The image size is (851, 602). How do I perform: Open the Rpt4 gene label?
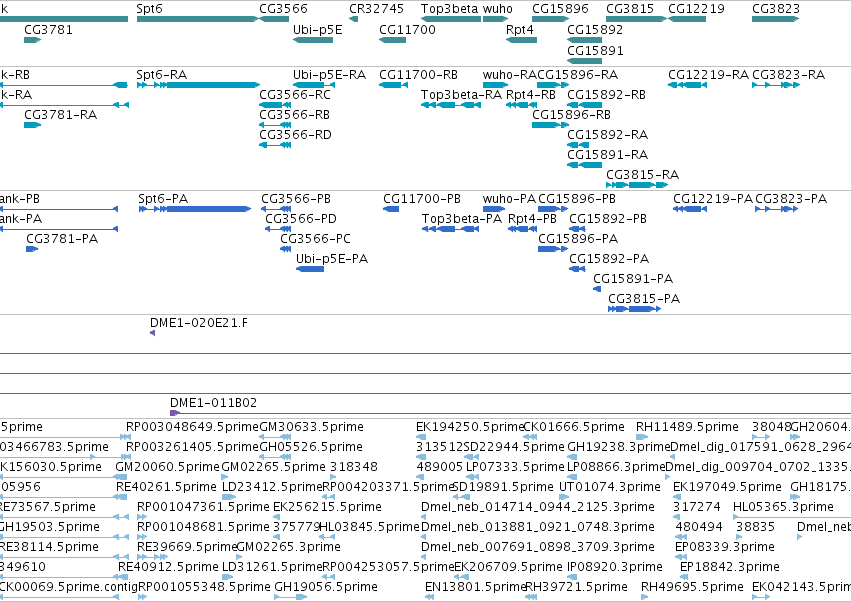pos(519,29)
